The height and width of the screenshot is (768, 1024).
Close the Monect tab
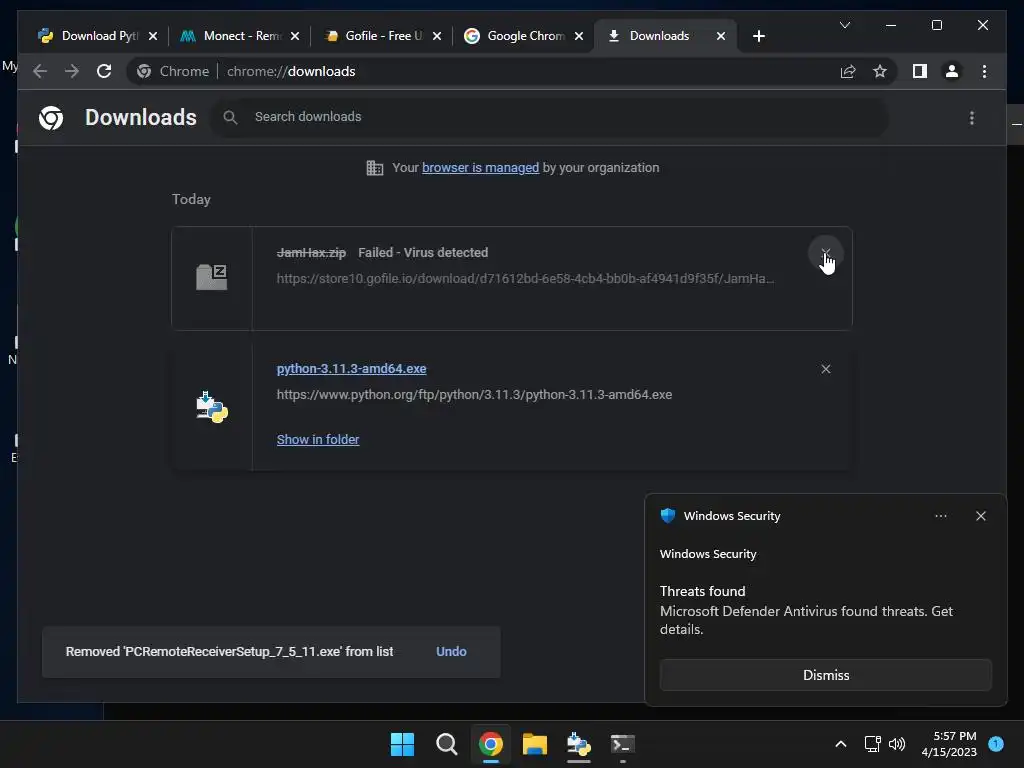tap(295, 36)
